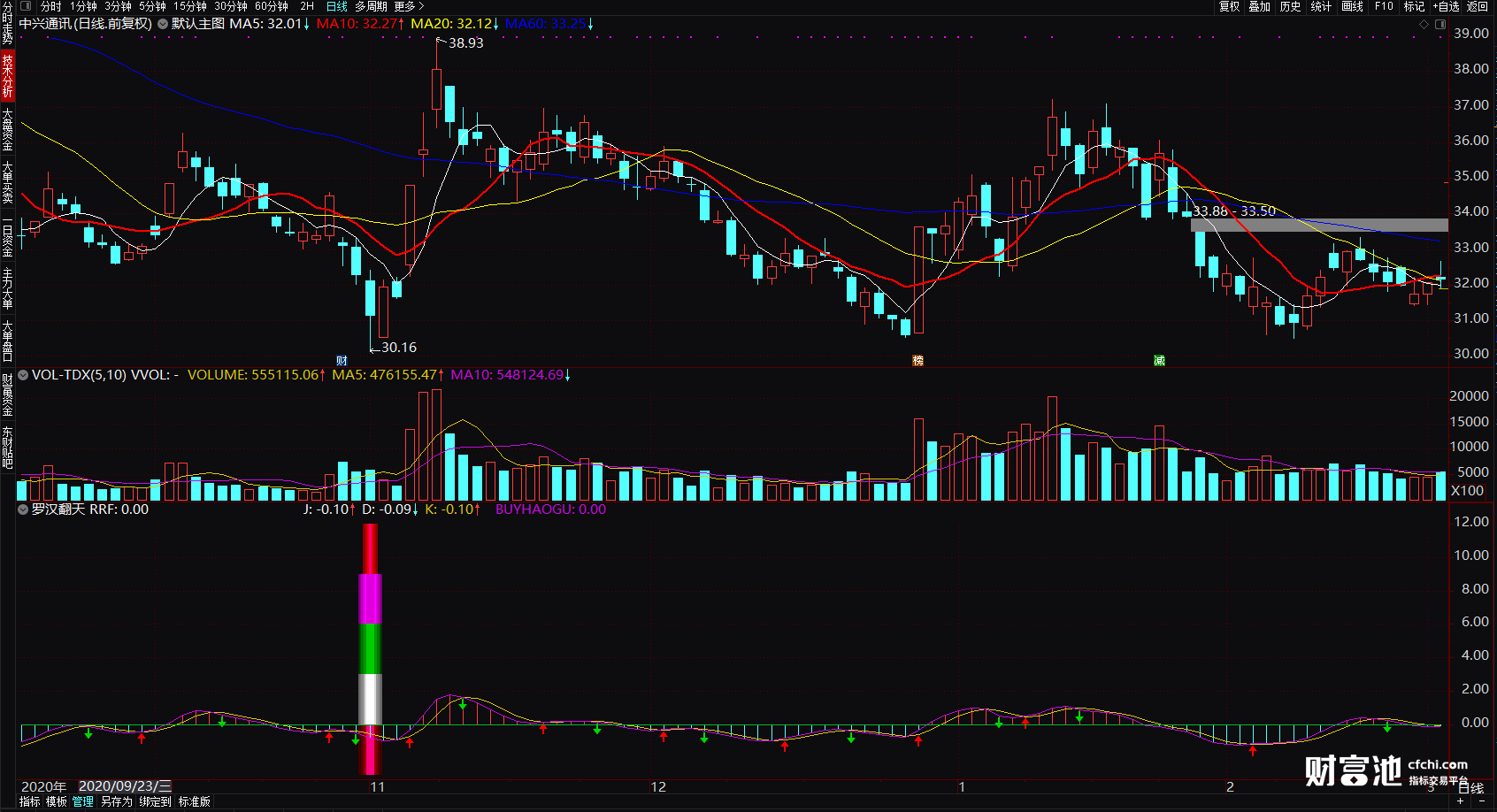Toggle the right side panel icon near 39.00
This screenshot has width=1497, height=812.
pyautogui.click(x=1440, y=24)
